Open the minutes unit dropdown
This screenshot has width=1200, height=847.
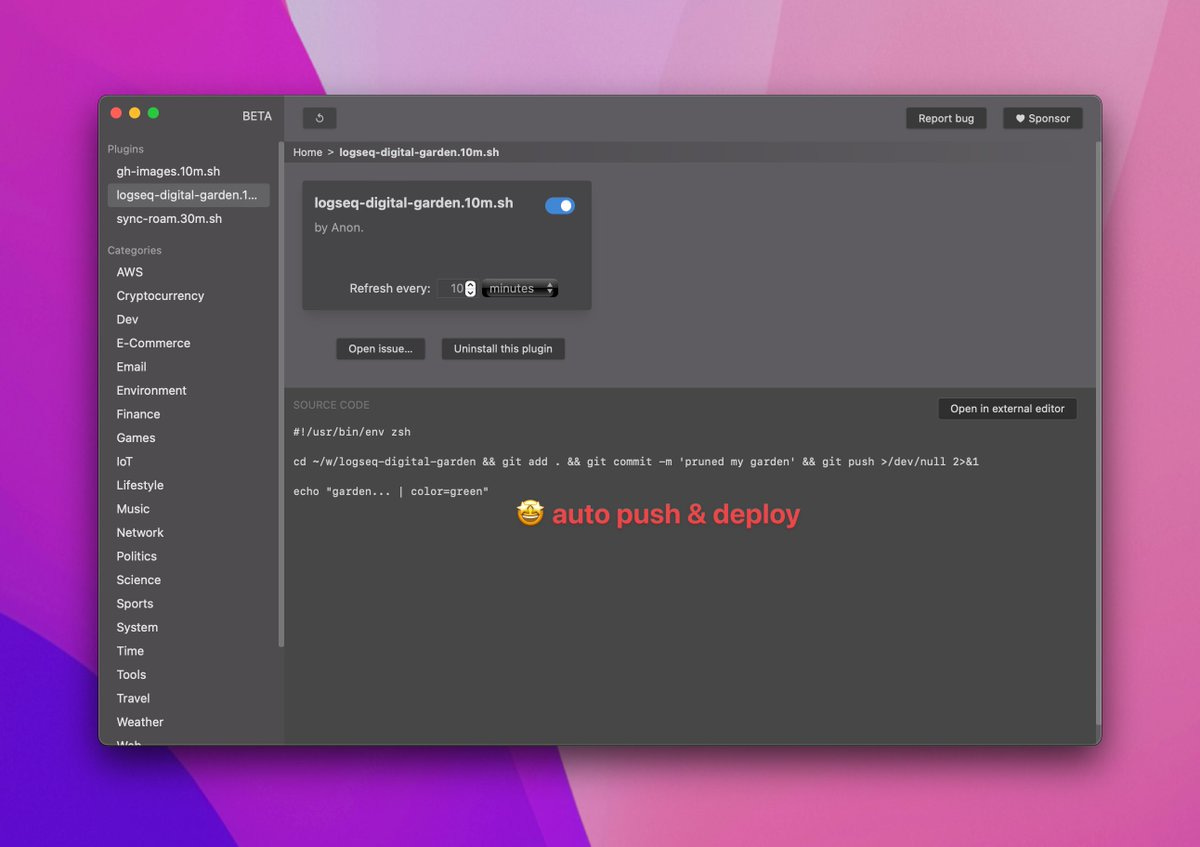point(520,288)
